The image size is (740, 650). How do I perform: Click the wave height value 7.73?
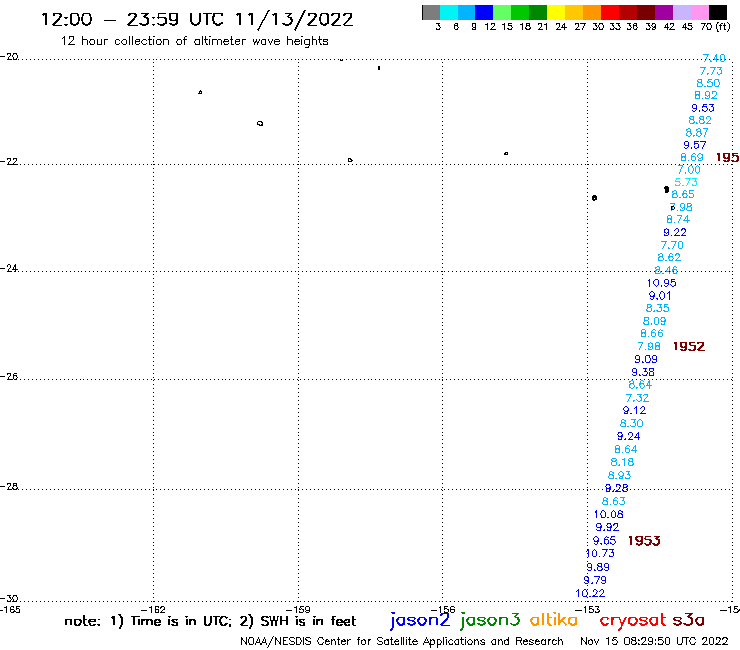(x=711, y=71)
